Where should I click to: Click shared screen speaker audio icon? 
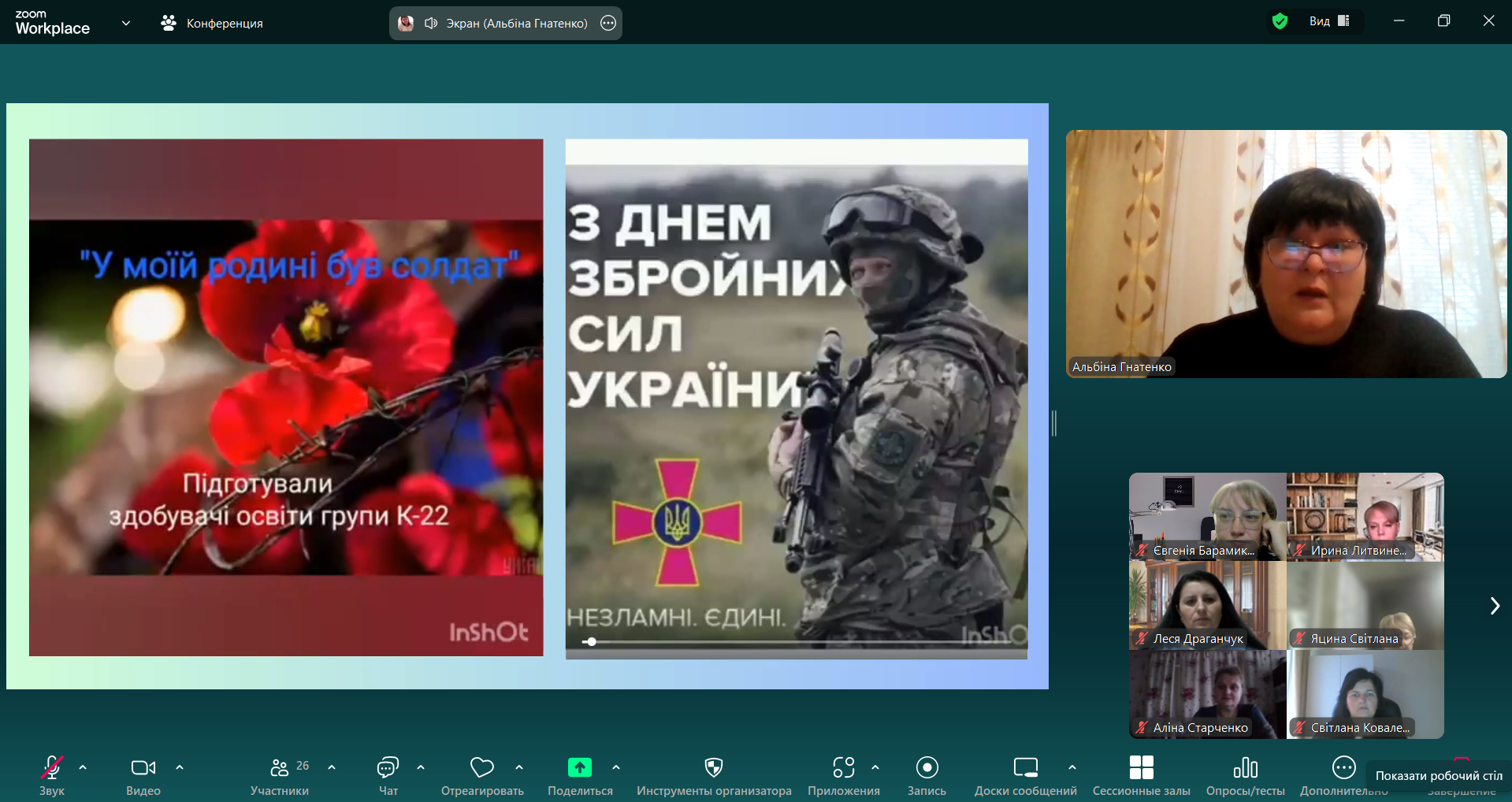pos(431,23)
